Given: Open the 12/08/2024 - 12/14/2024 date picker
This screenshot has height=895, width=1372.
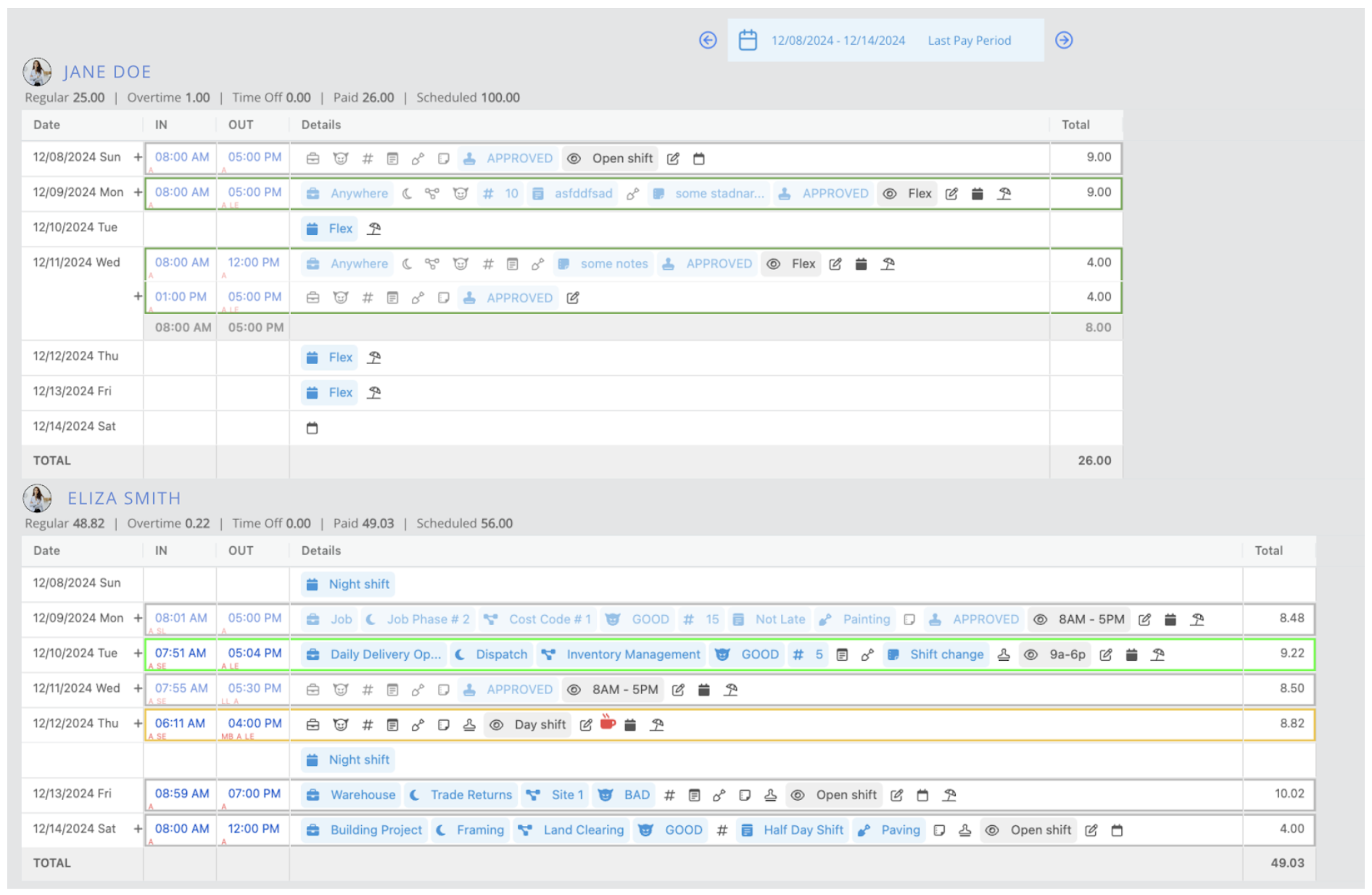Looking at the screenshot, I should [838, 40].
